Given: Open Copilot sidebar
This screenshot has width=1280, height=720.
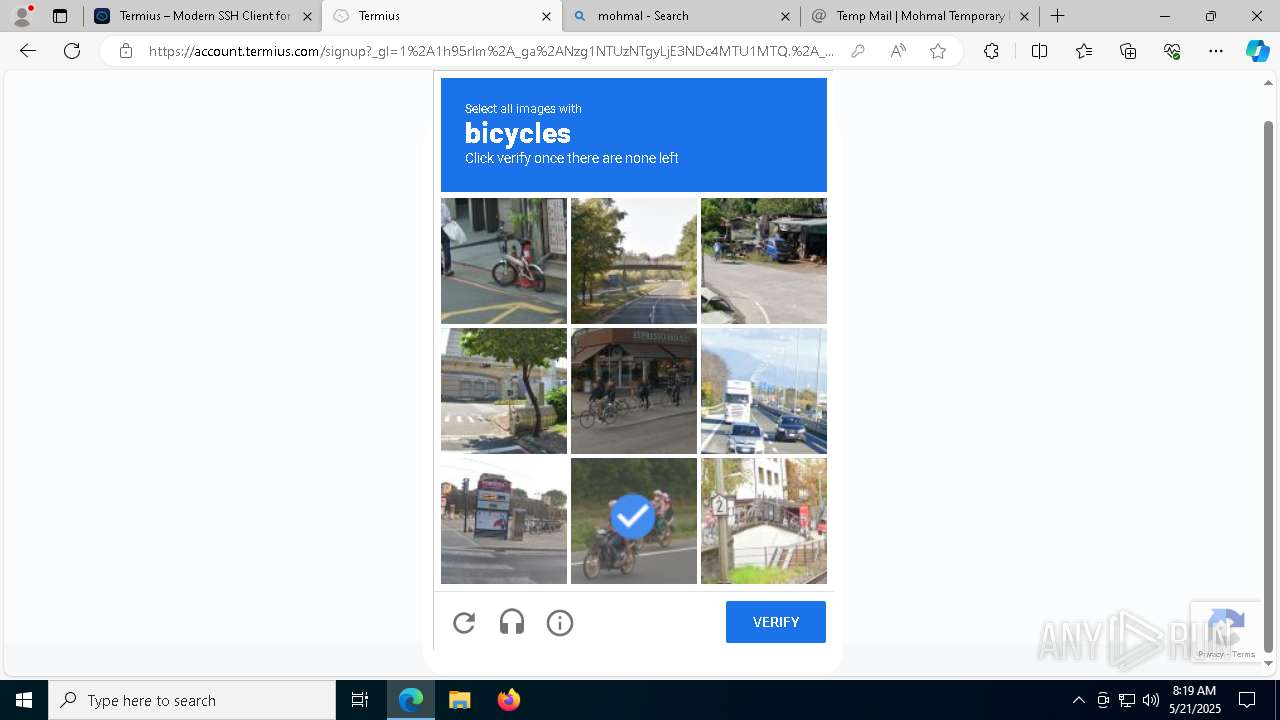Looking at the screenshot, I should [x=1257, y=51].
